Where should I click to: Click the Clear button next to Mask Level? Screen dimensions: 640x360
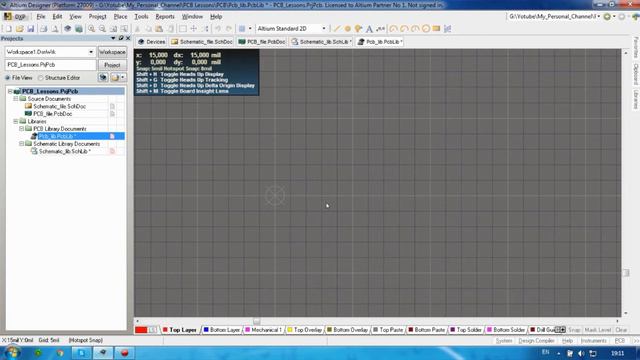click(621, 330)
